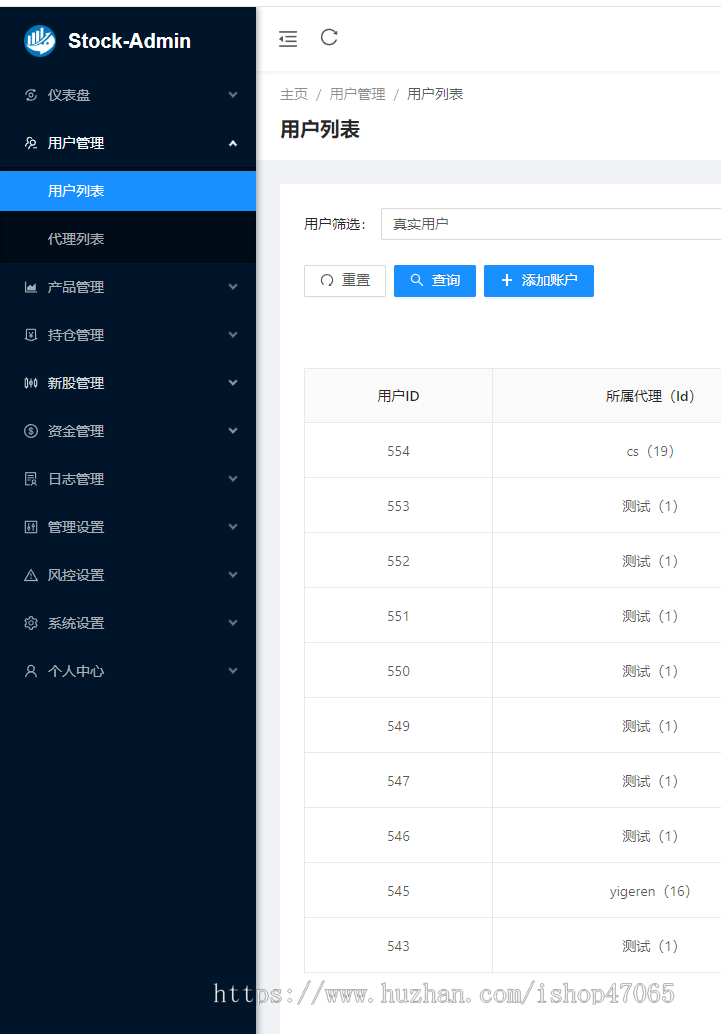Click the agent cell cs（19）

click(x=650, y=451)
